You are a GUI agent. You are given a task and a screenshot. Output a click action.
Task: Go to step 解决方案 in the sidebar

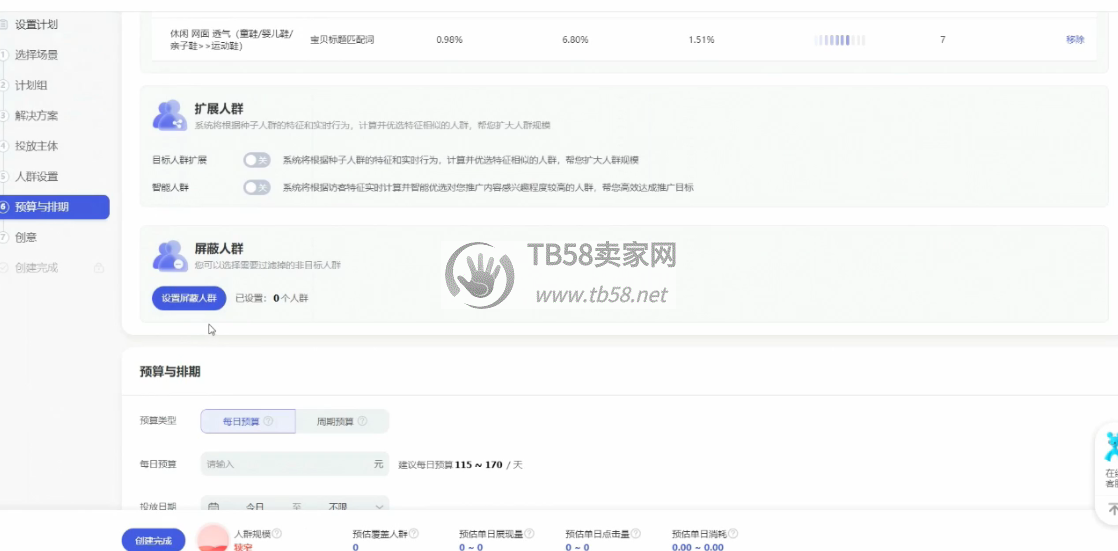(x=36, y=115)
